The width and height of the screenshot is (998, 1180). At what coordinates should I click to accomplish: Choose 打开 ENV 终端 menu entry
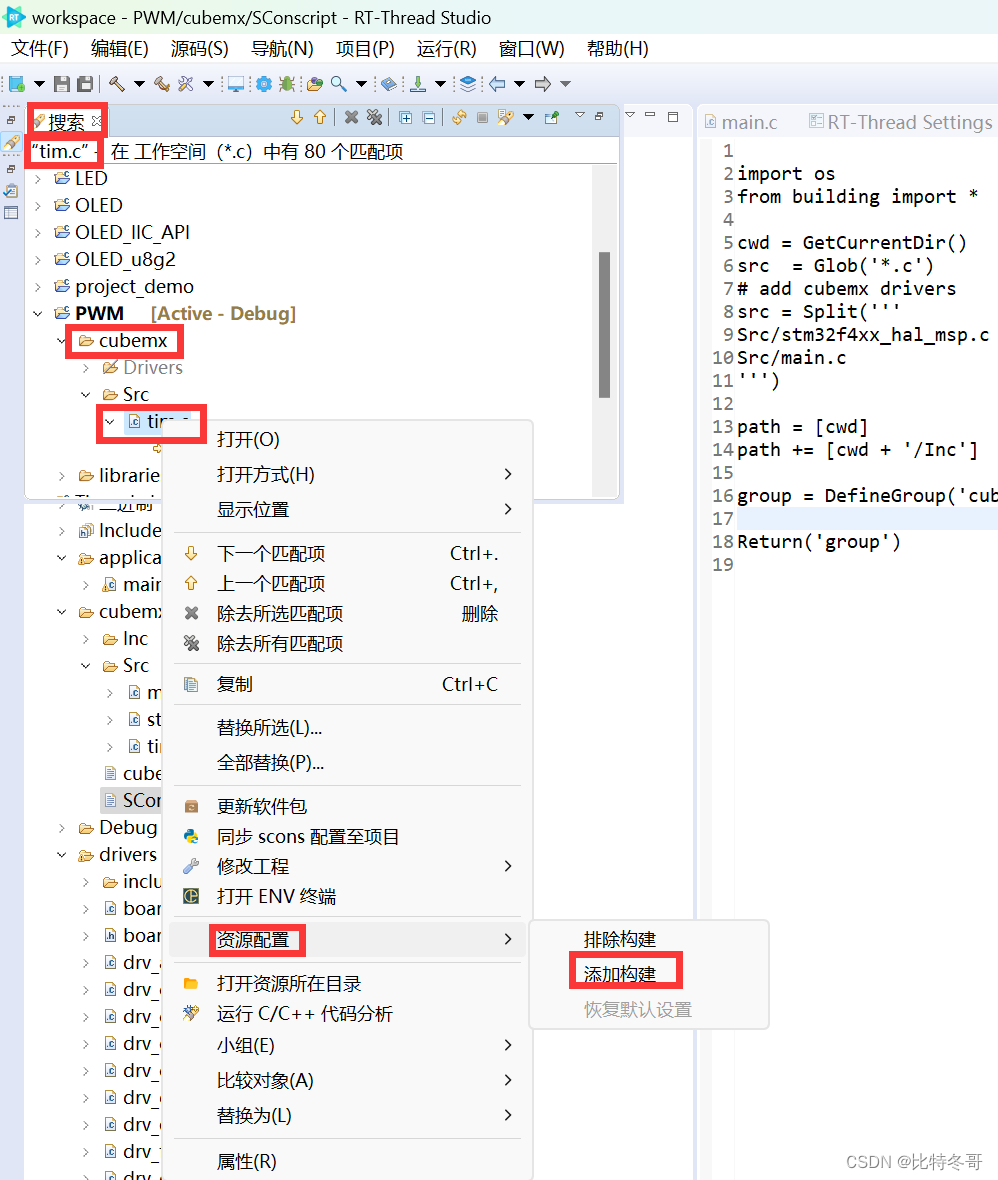click(x=348, y=897)
